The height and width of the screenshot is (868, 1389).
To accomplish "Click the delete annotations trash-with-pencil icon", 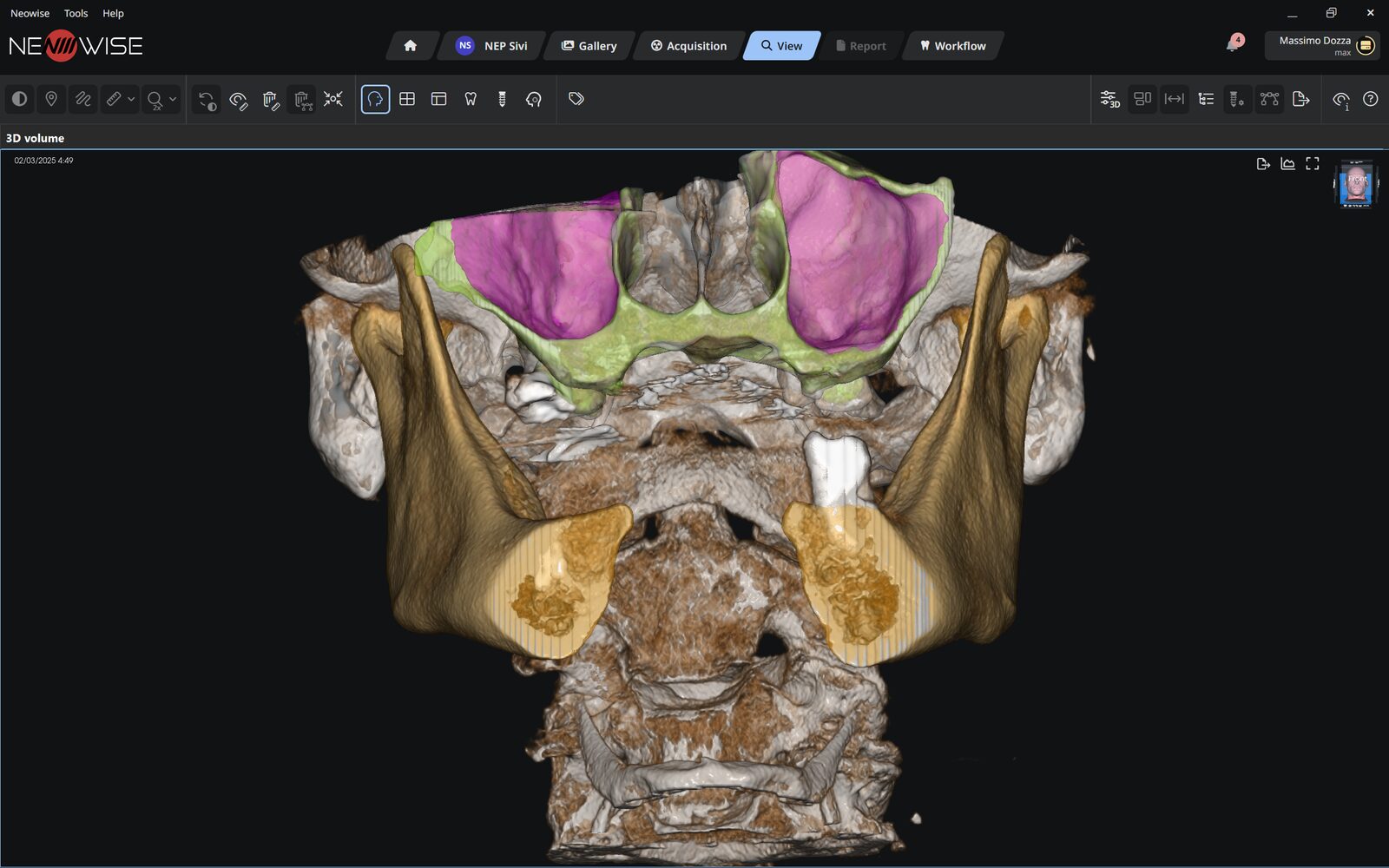I will coord(270,99).
